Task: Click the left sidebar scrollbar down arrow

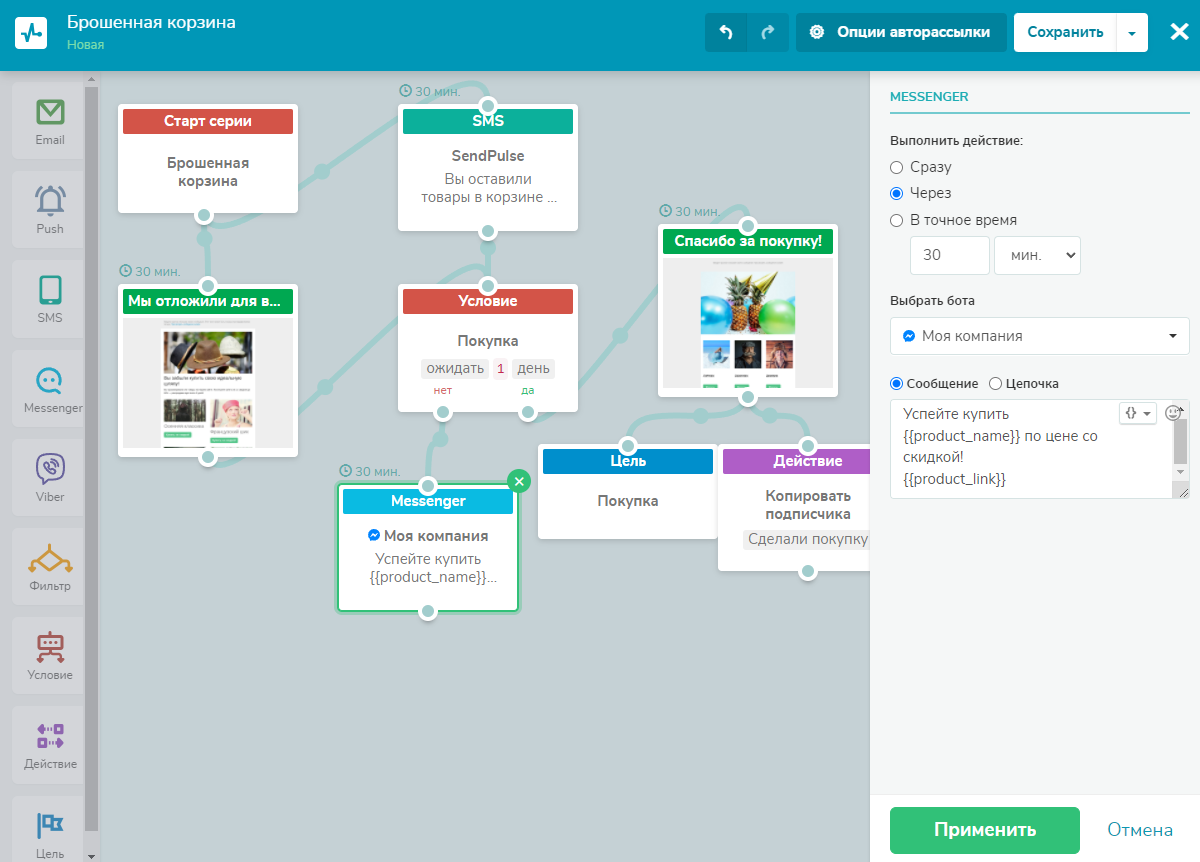Action: (x=91, y=856)
